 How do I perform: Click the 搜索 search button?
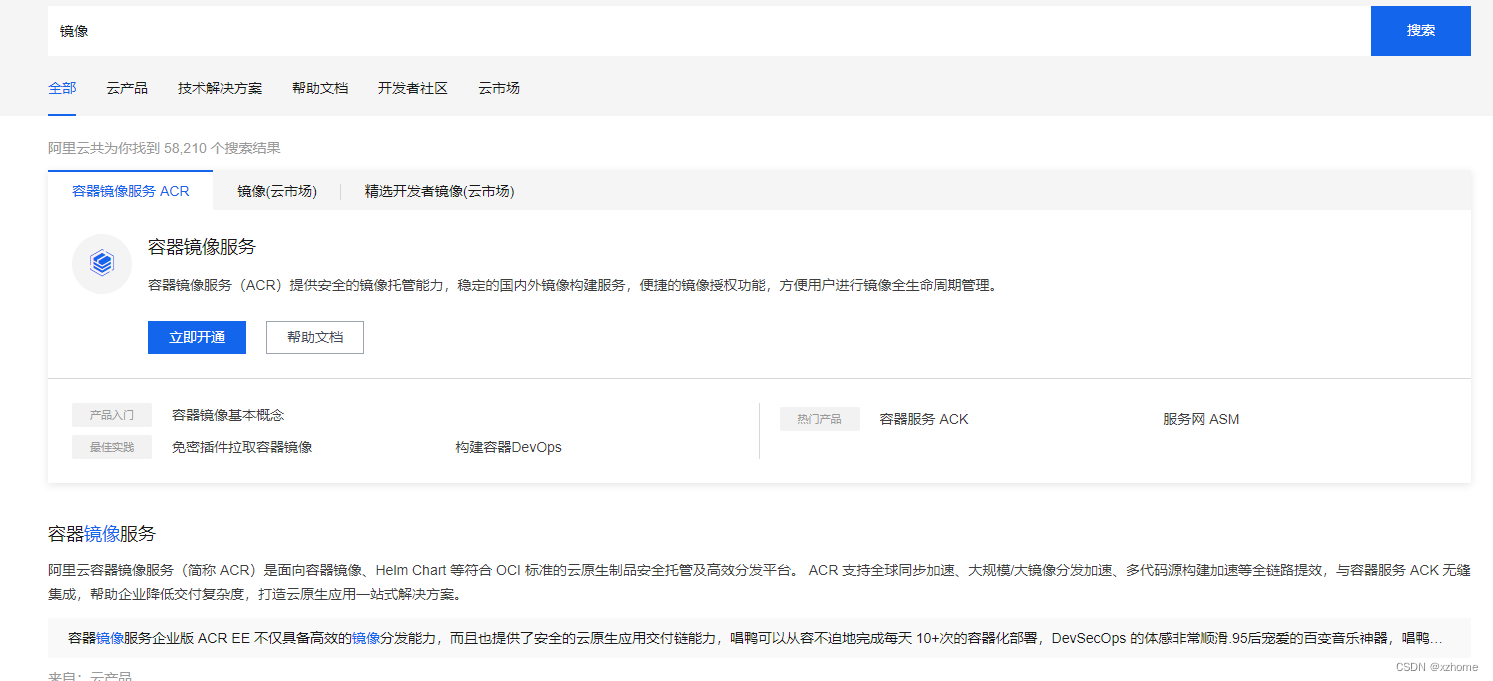pyautogui.click(x=1420, y=30)
